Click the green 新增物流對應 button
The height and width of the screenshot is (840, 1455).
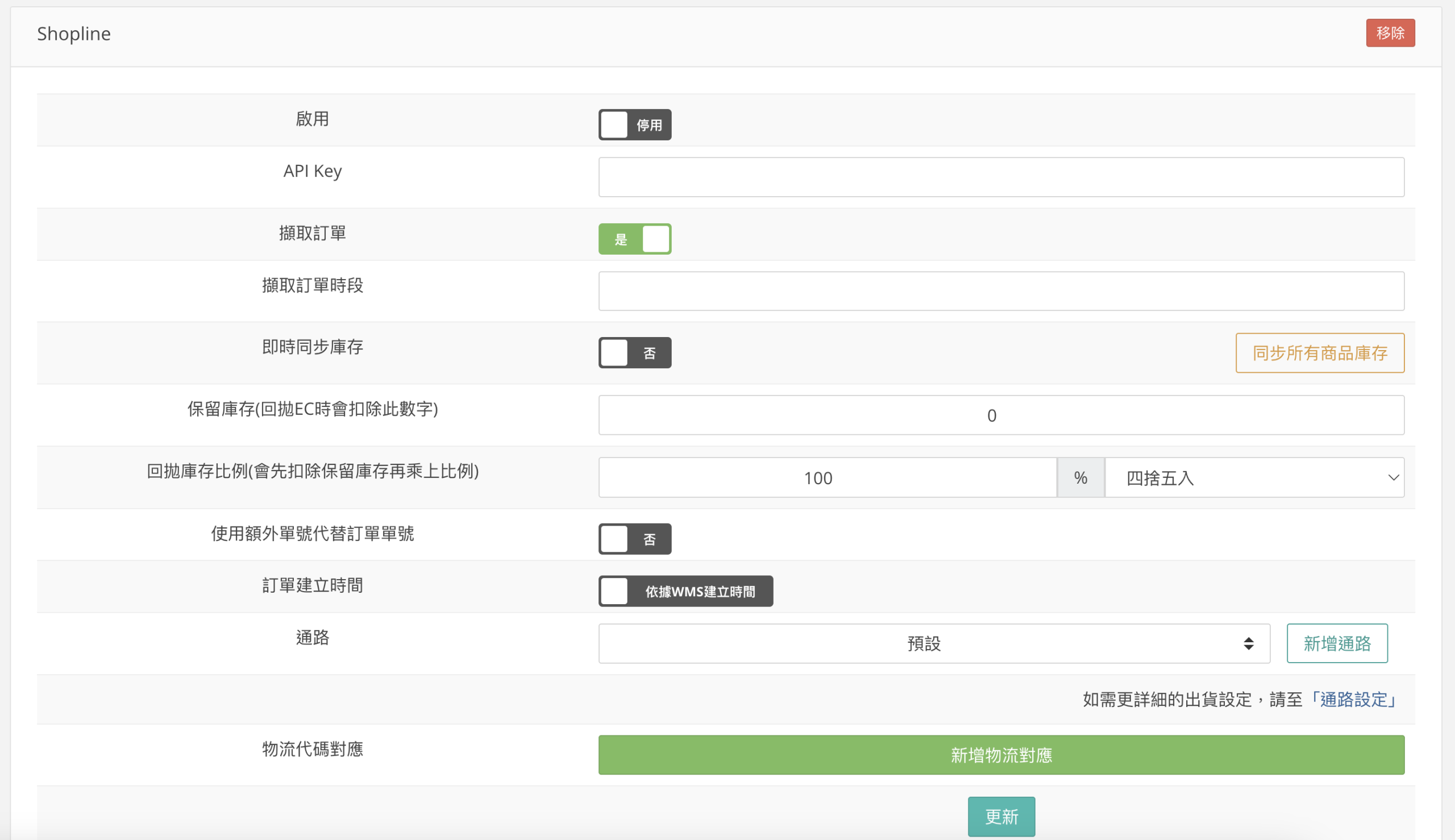pos(1001,755)
